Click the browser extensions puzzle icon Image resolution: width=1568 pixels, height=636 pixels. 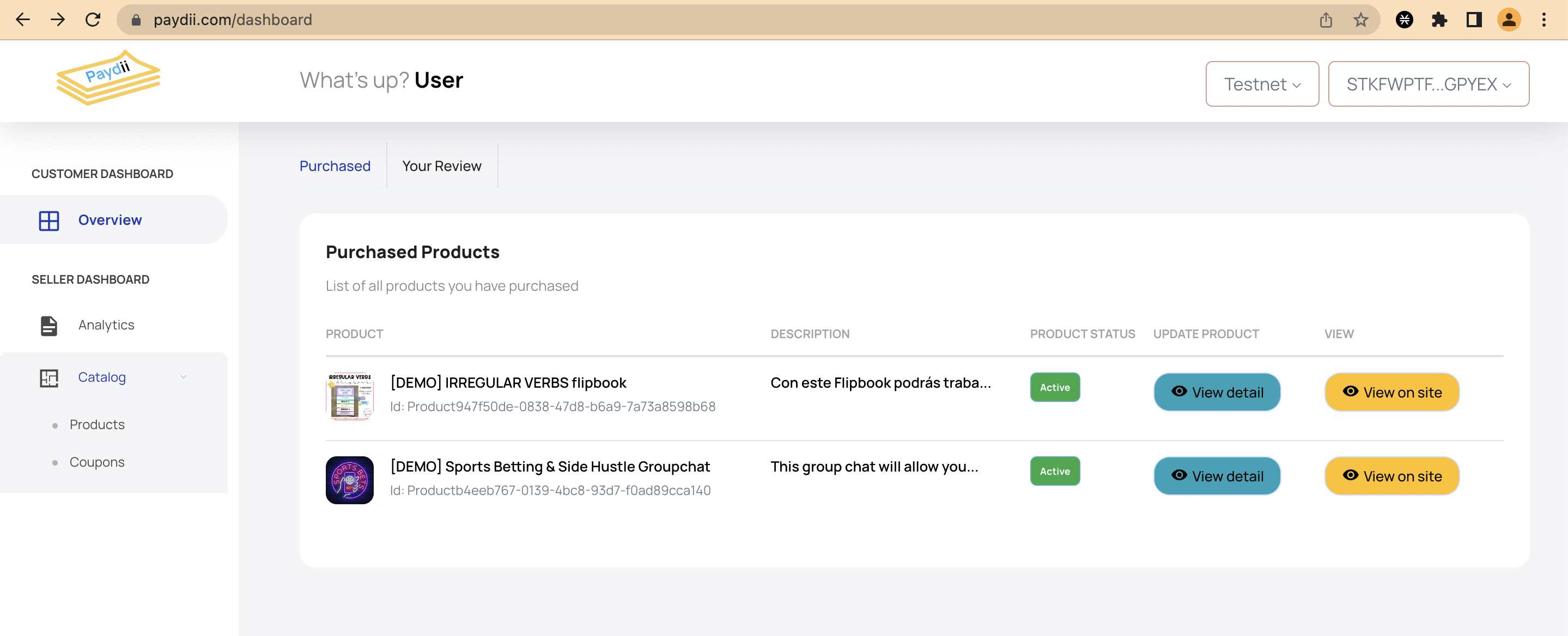[x=1439, y=20]
